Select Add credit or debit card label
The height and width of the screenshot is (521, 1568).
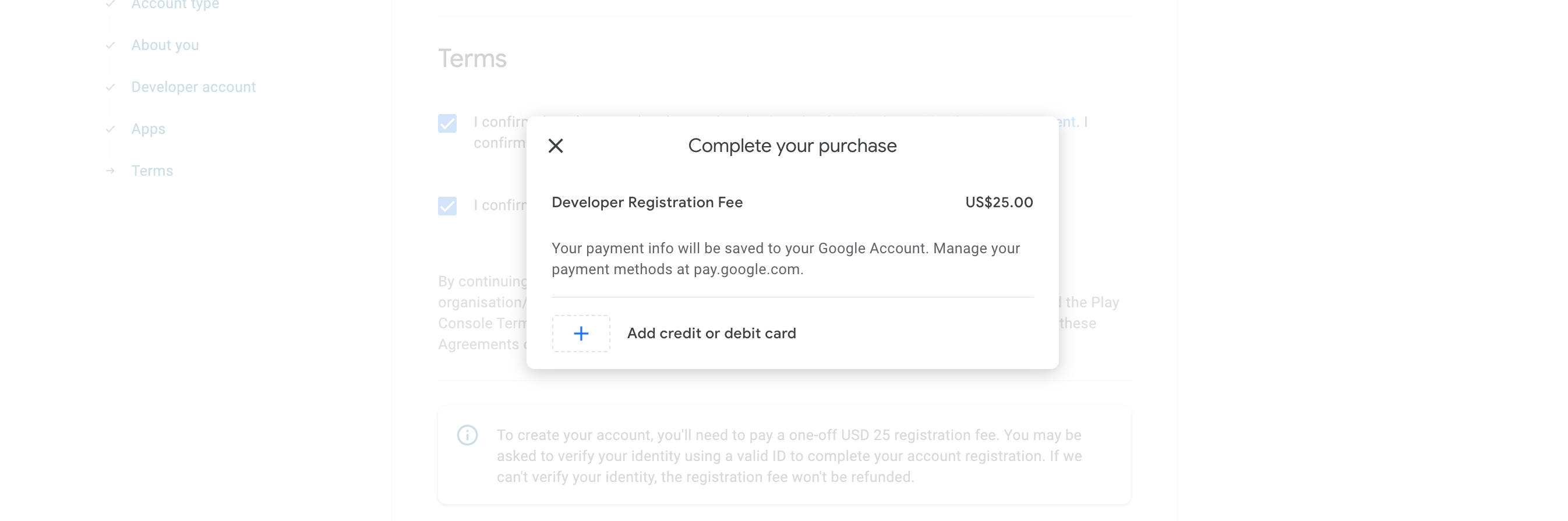[x=711, y=334]
